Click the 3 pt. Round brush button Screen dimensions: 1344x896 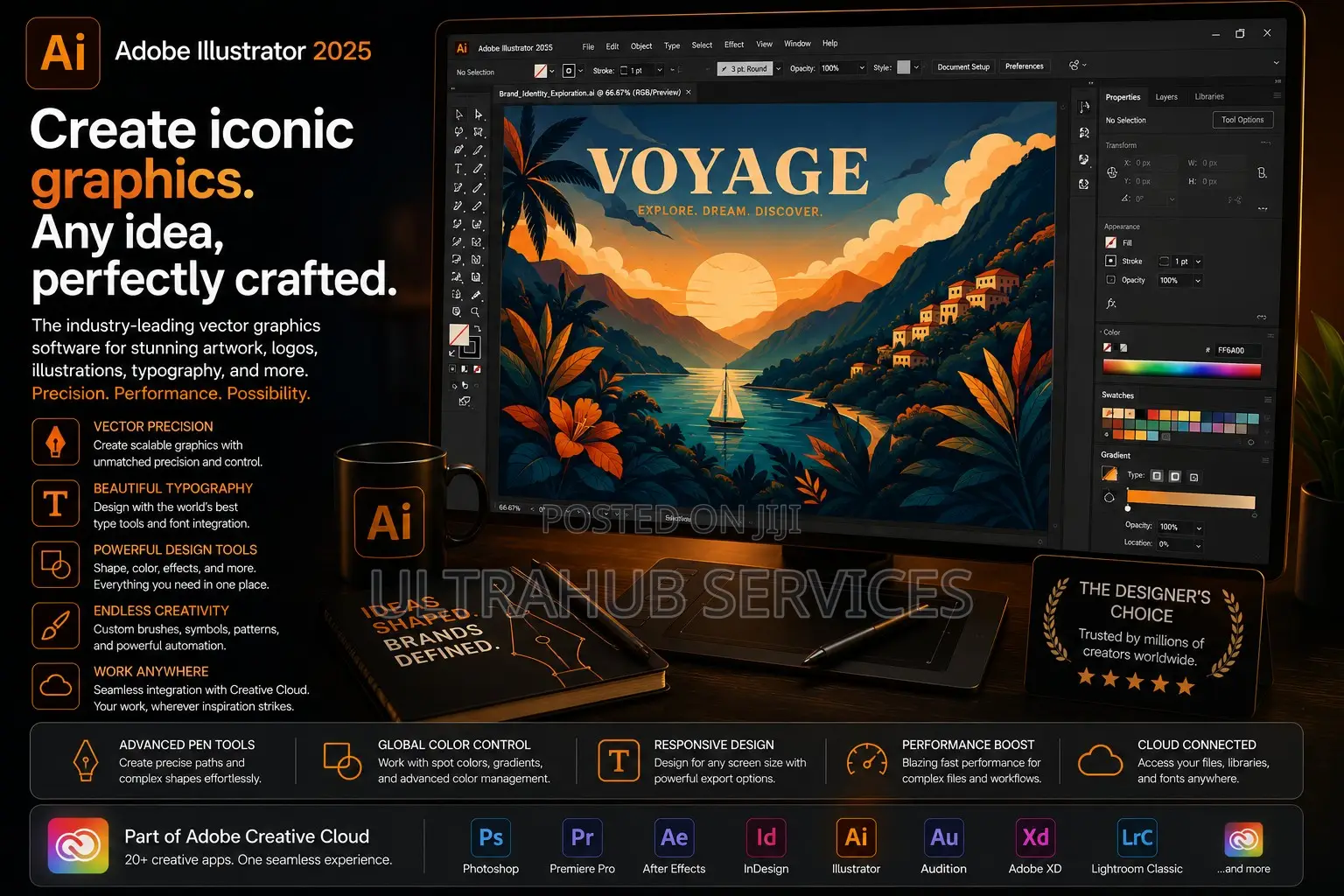click(x=745, y=68)
